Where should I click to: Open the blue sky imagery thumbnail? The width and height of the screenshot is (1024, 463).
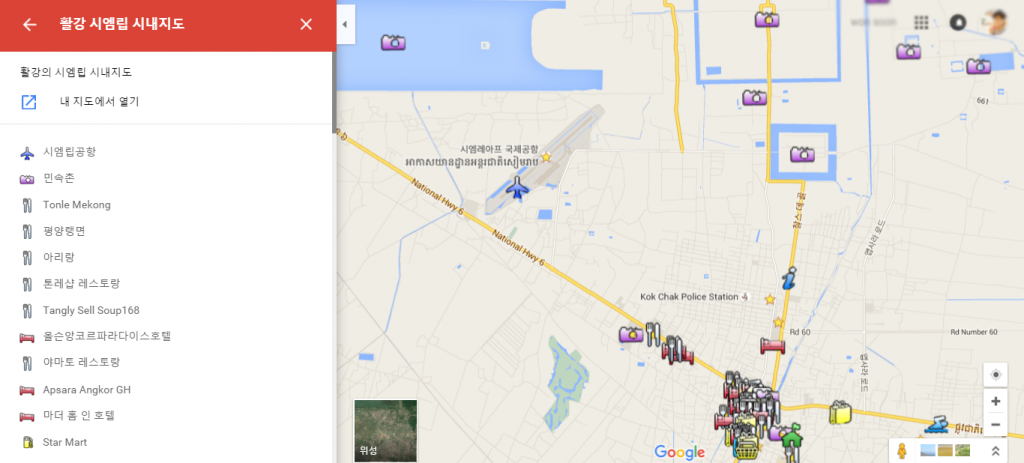(928, 450)
